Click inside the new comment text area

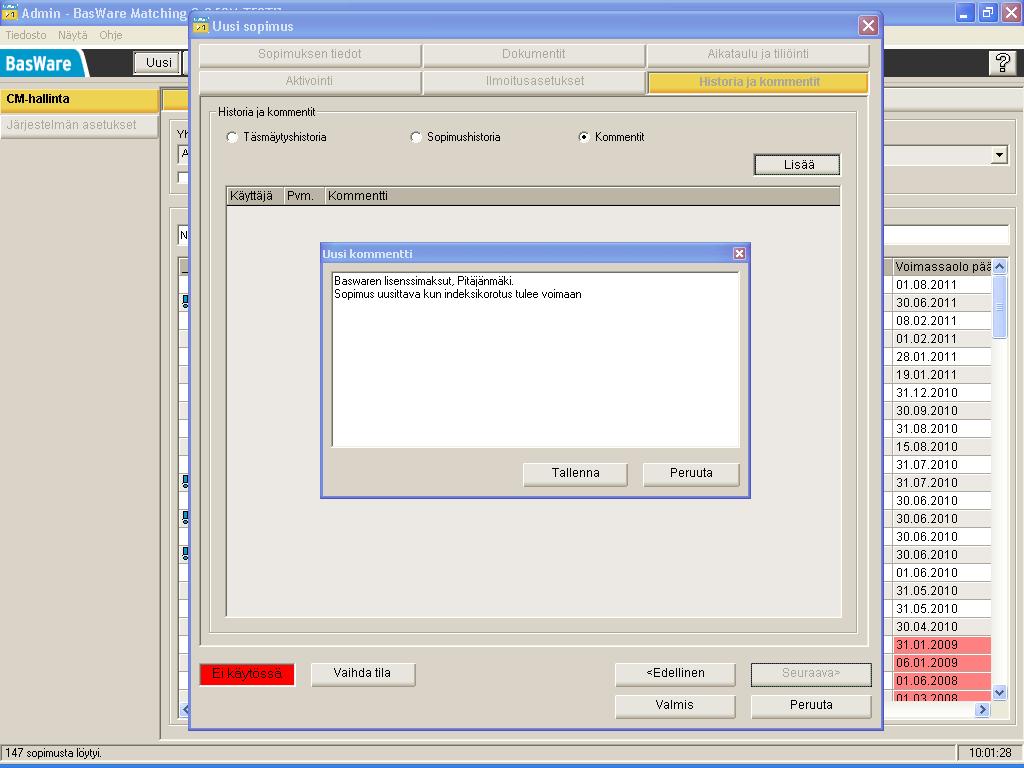pos(536,359)
